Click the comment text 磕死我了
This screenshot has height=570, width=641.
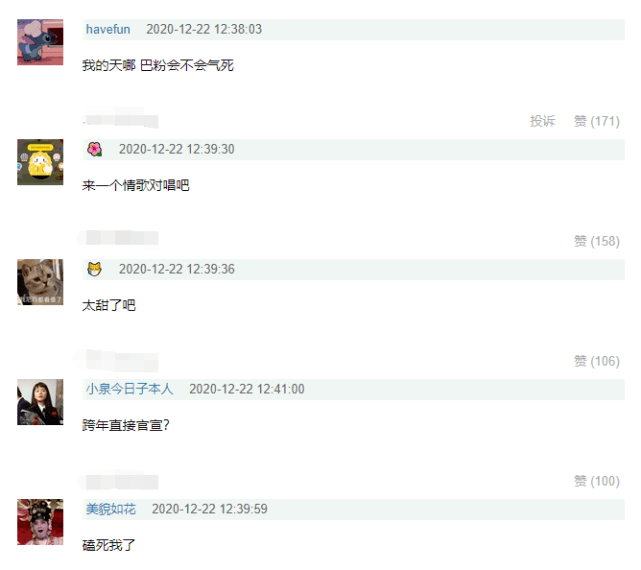click(108, 545)
